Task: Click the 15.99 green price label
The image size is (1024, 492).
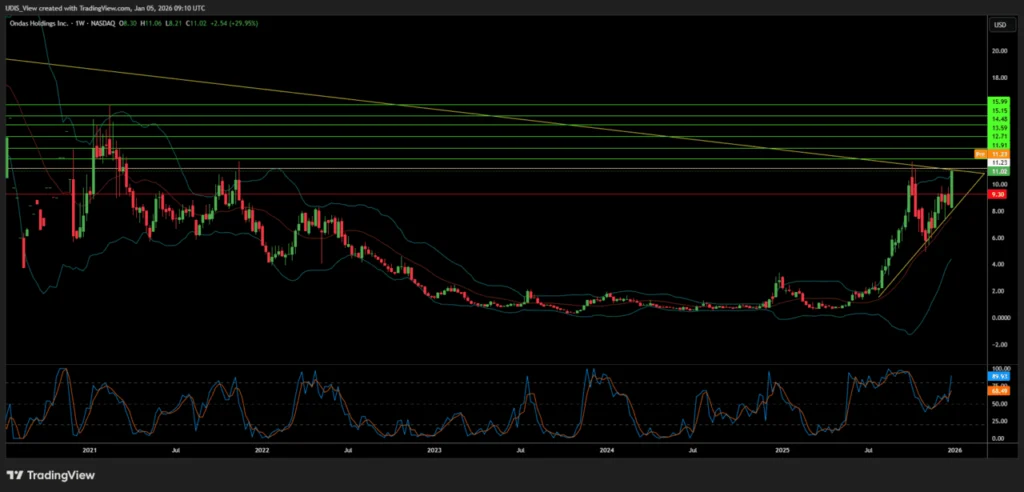Action: (x=998, y=102)
